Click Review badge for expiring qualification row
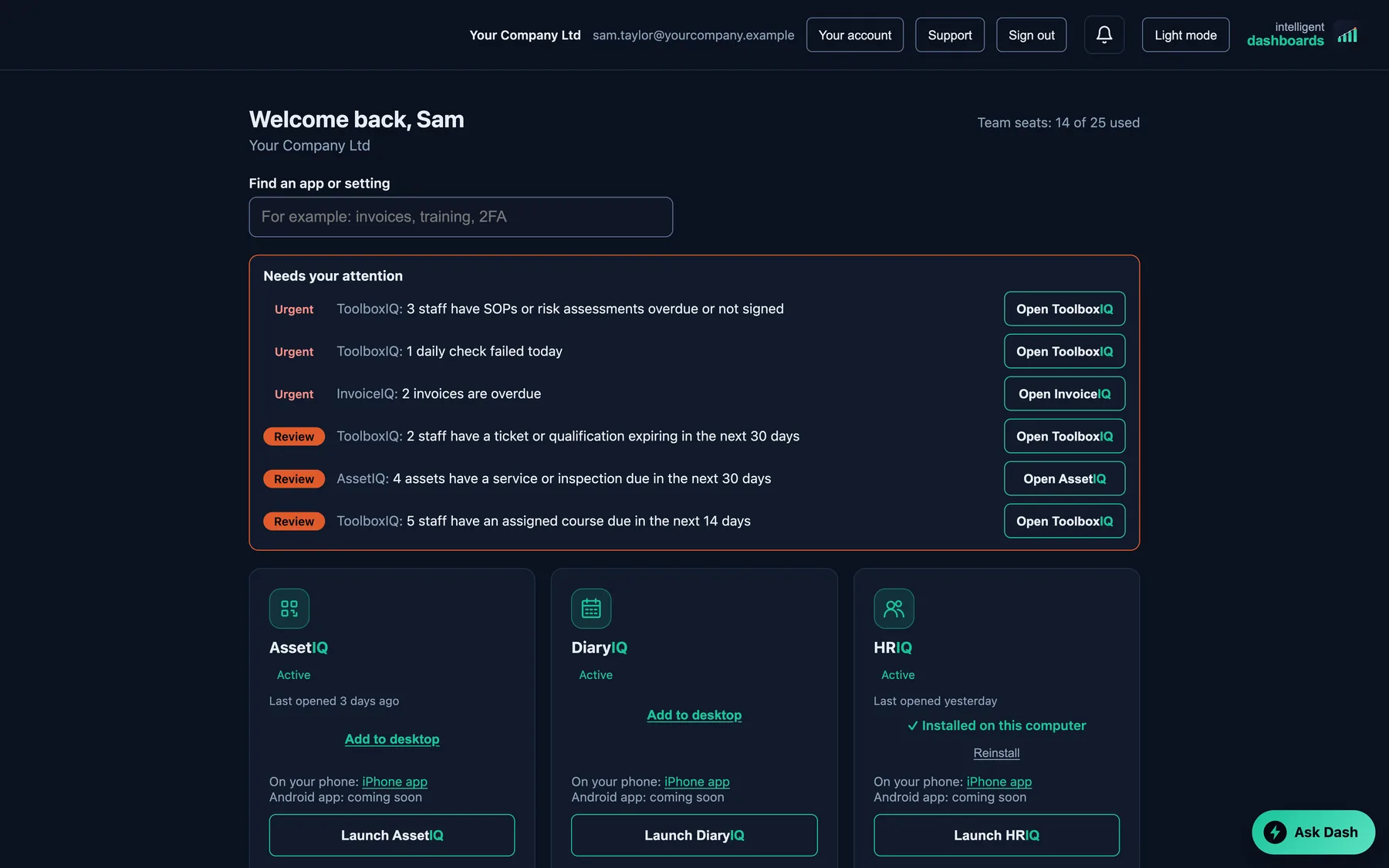 click(x=294, y=436)
